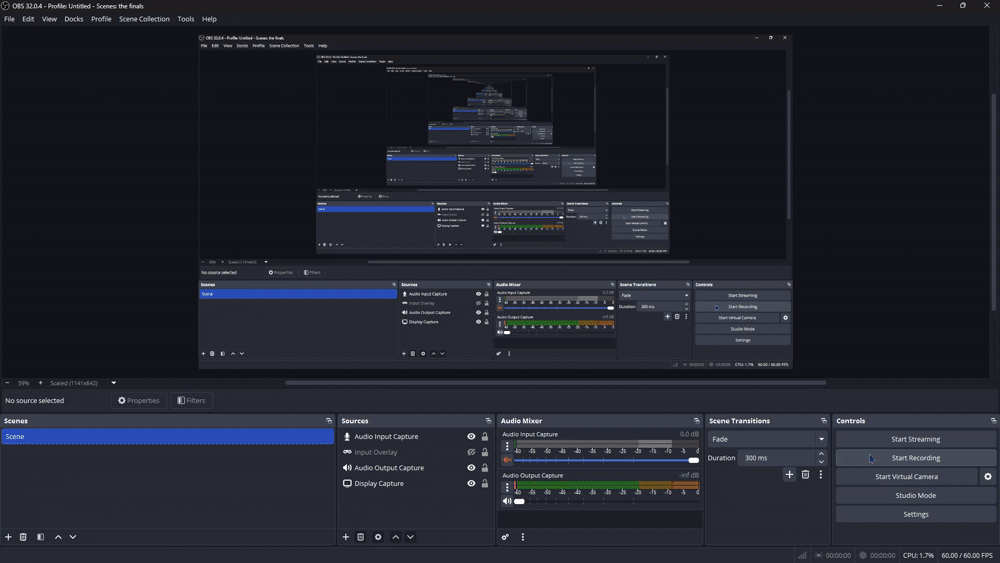This screenshot has height=563, width=1000.
Task: Open the Docks menu
Action: 73,19
